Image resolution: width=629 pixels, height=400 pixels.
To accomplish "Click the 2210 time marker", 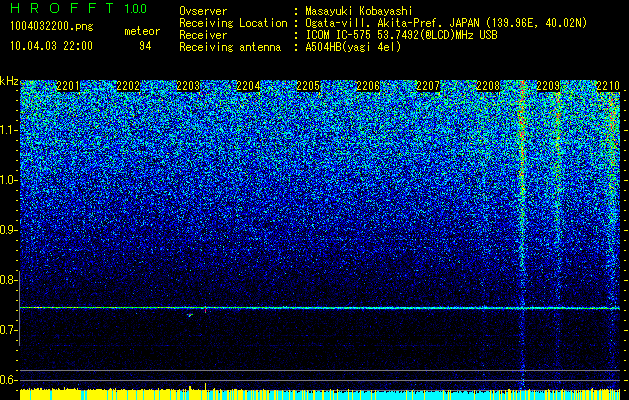I will pyautogui.click(x=608, y=85).
